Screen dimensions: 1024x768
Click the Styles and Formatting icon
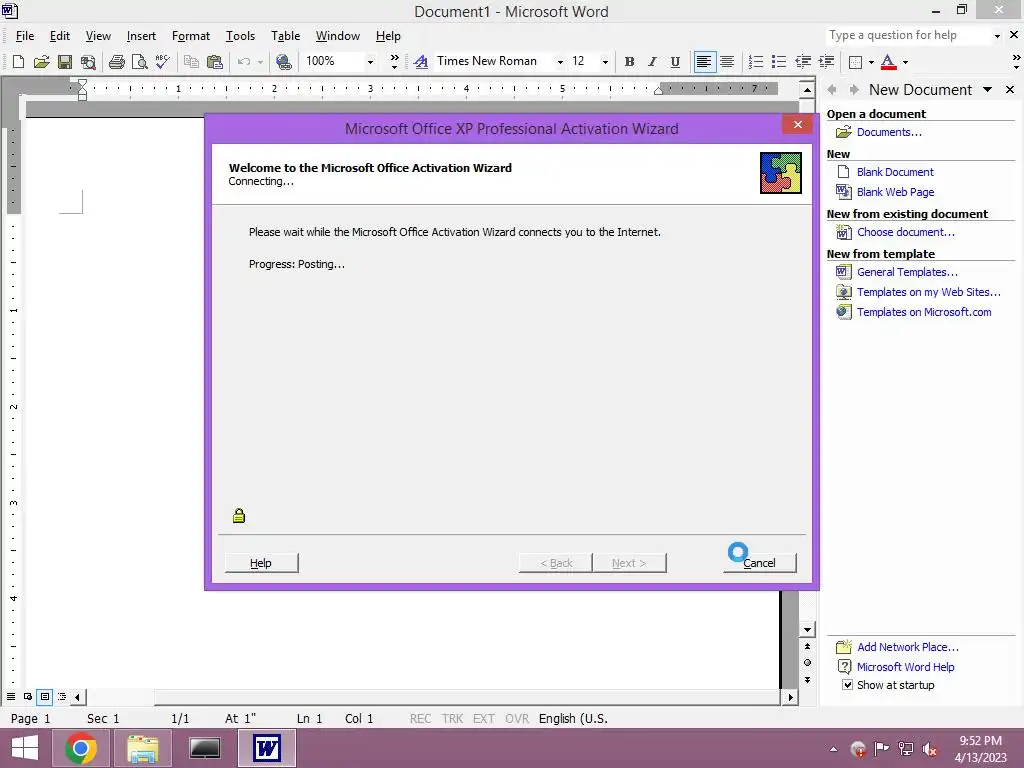pyautogui.click(x=421, y=62)
